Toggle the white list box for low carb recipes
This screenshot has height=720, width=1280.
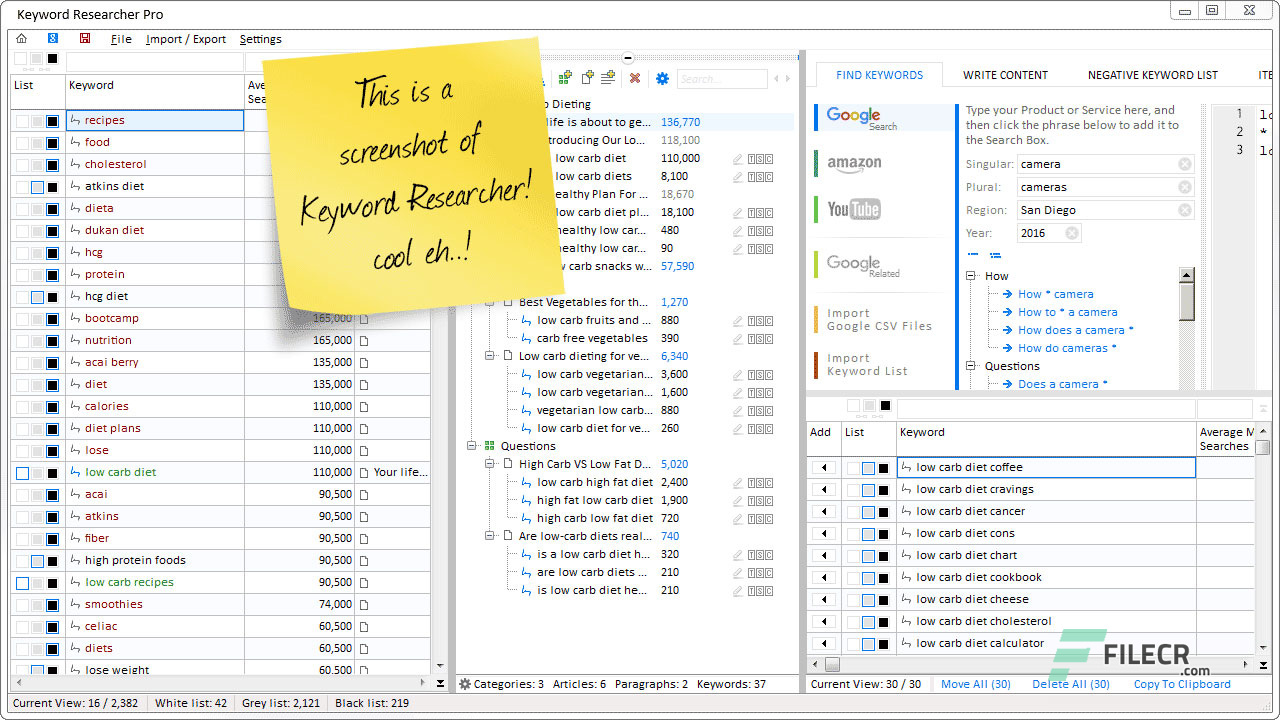tap(22, 582)
